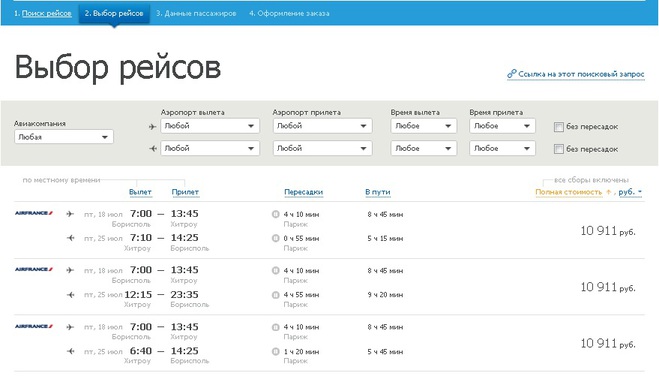
Task: Click the link chain icon beside the search query link
Action: click(x=511, y=74)
